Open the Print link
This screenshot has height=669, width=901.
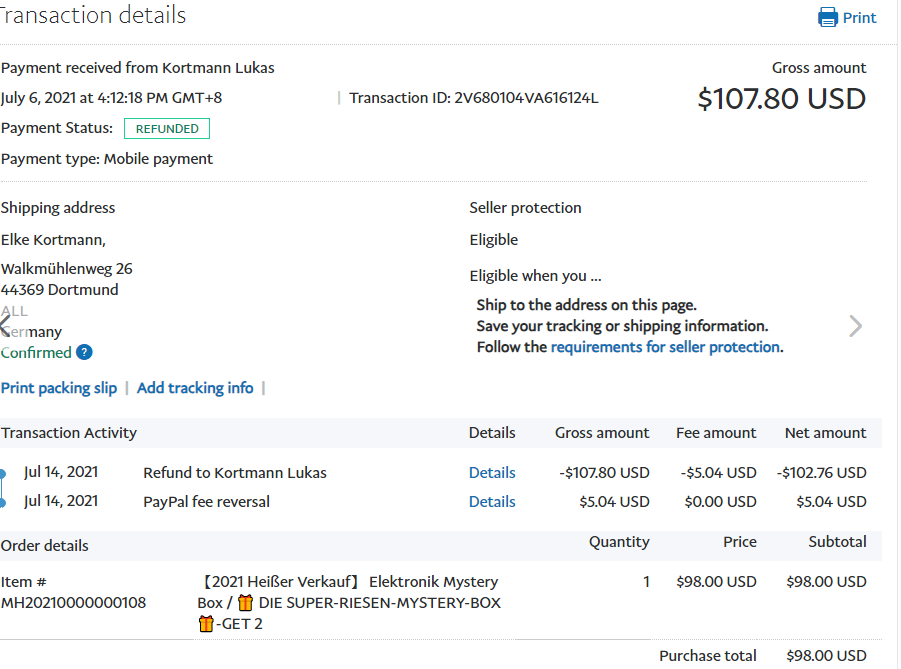point(859,18)
